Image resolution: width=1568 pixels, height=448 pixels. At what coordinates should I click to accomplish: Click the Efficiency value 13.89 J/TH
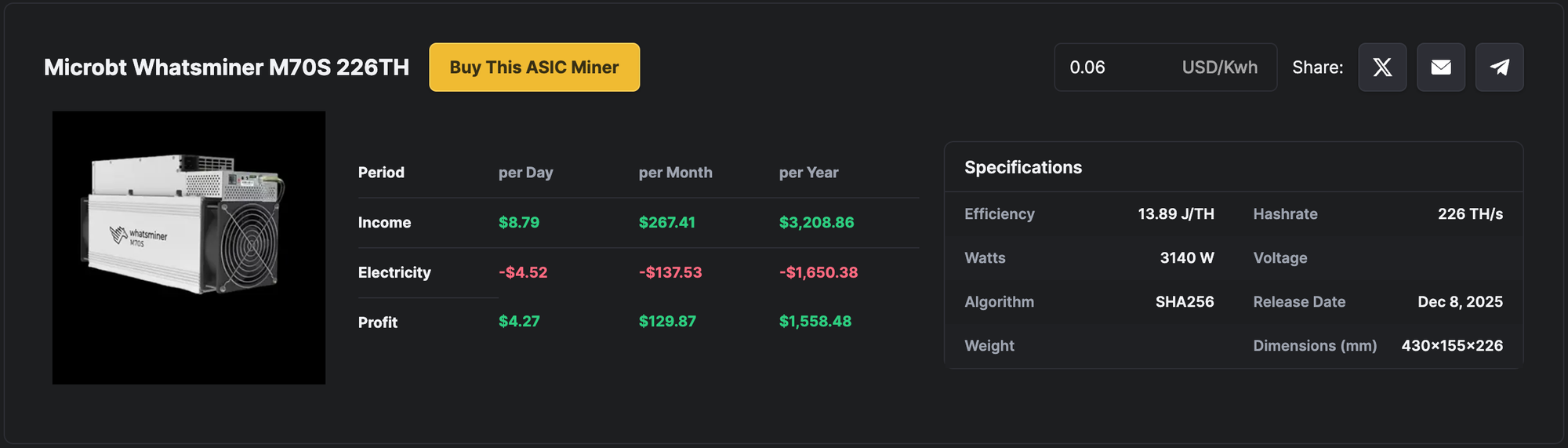point(1175,214)
